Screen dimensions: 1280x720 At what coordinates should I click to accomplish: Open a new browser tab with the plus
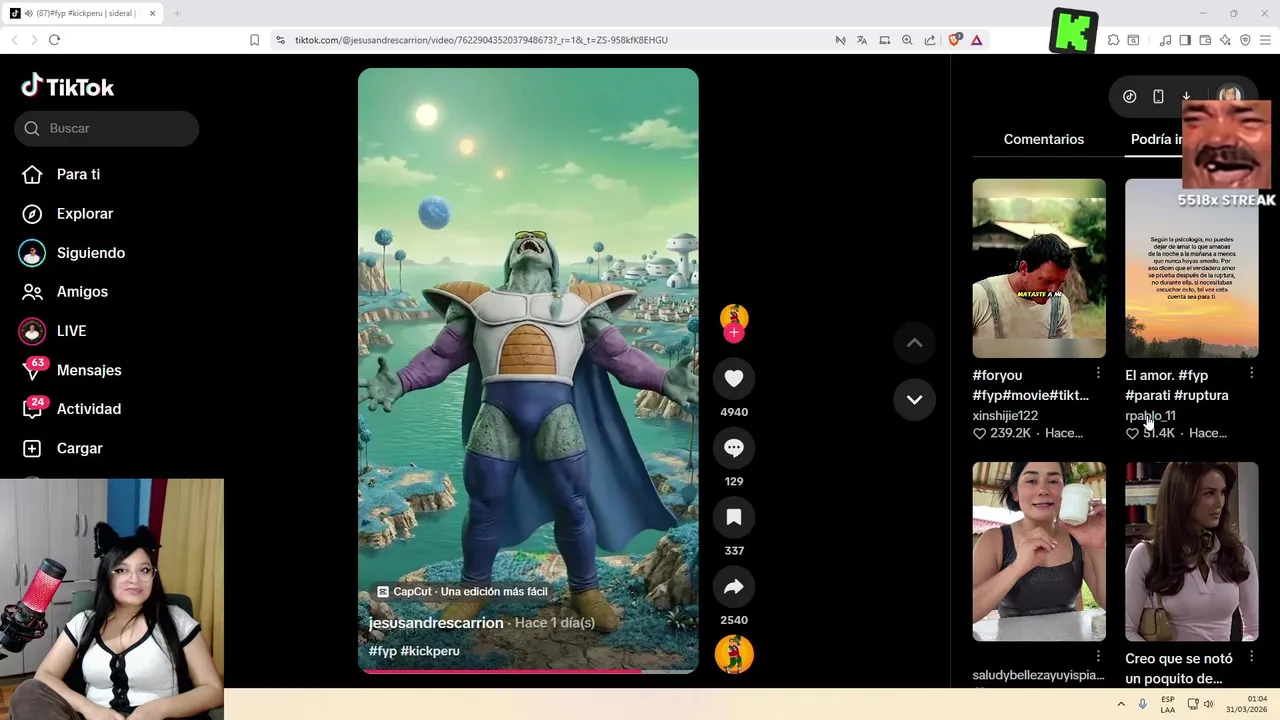[177, 13]
